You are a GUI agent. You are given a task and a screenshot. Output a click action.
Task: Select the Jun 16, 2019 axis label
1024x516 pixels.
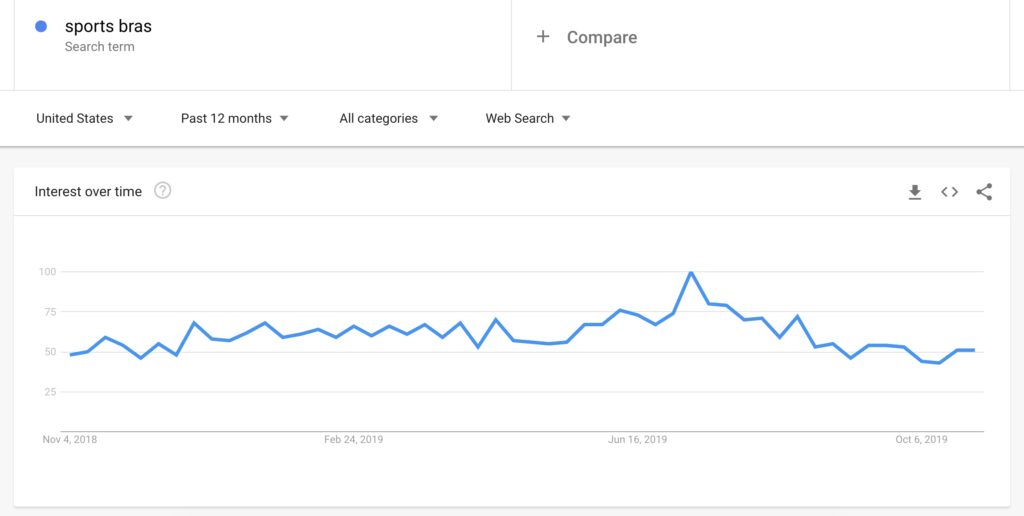[x=637, y=439]
